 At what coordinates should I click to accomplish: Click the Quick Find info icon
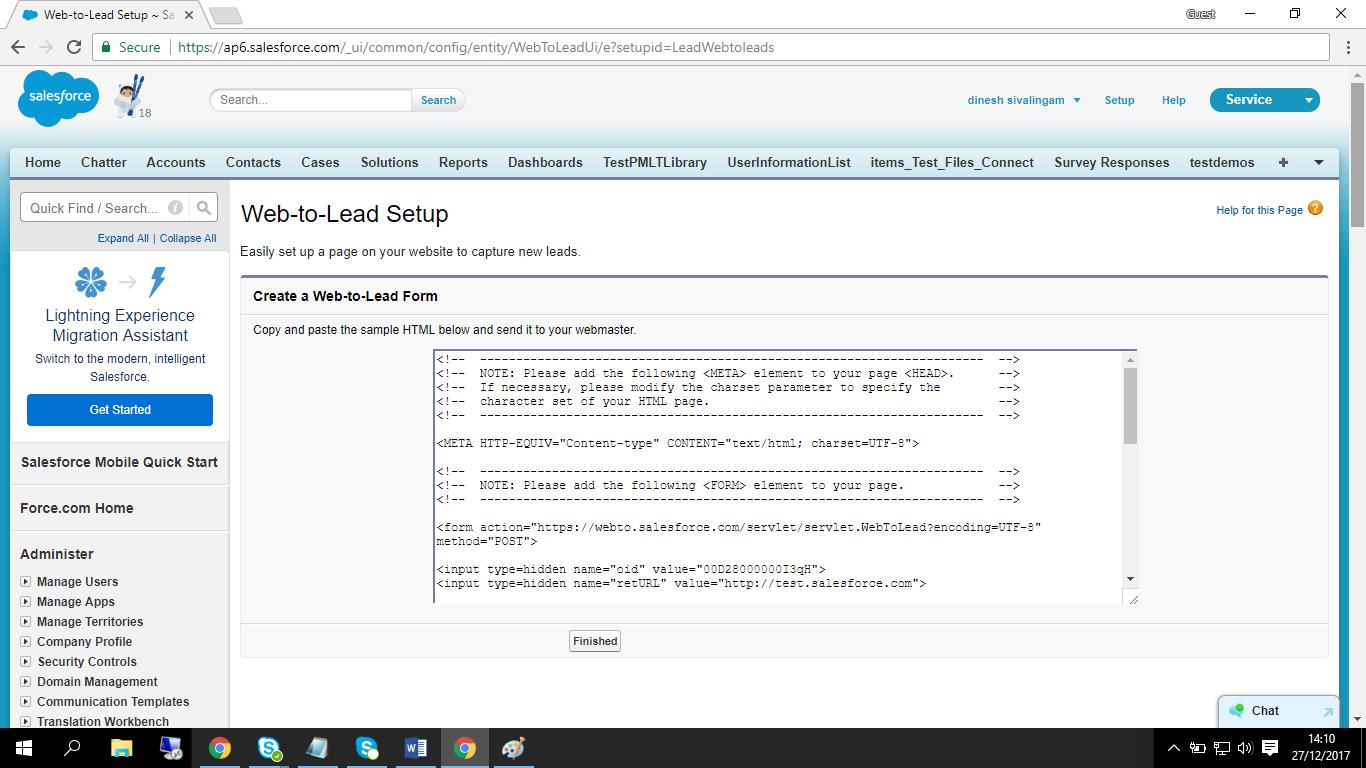(x=175, y=208)
